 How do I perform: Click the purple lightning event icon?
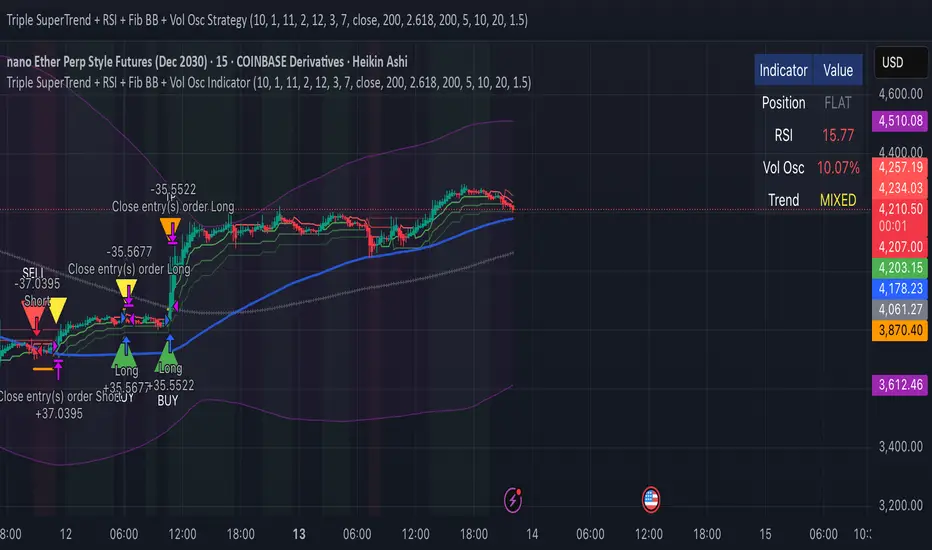[x=513, y=499]
